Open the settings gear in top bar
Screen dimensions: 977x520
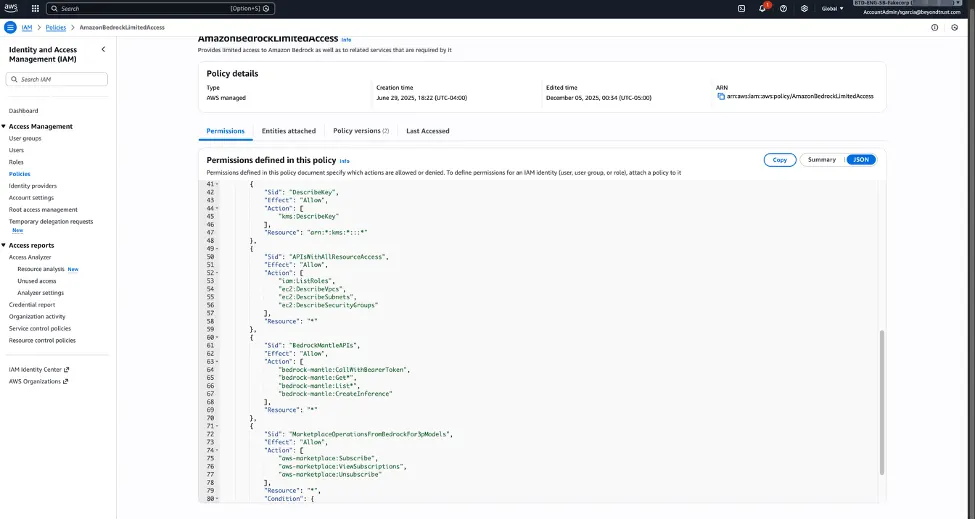point(804,9)
